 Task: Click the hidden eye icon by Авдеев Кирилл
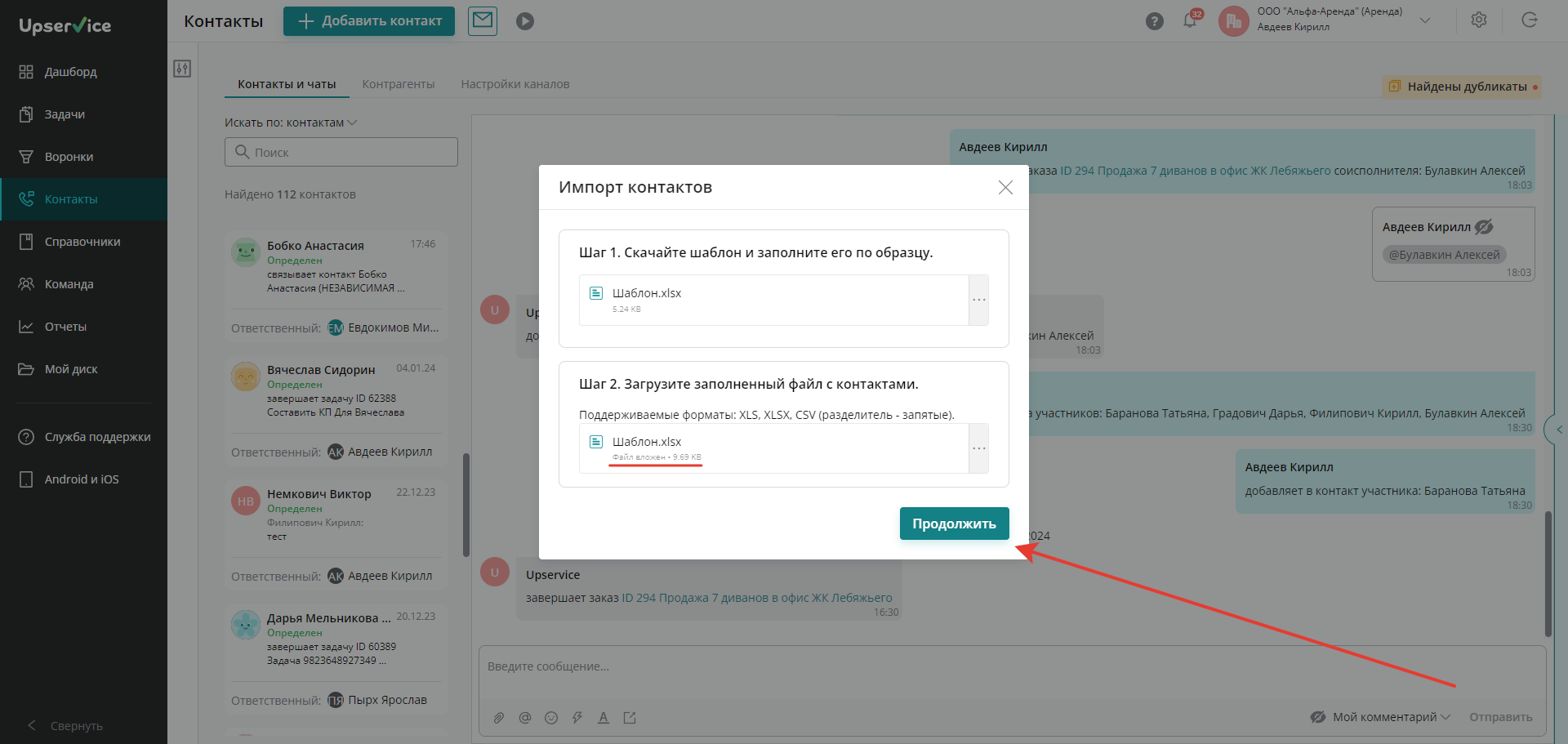[1484, 227]
